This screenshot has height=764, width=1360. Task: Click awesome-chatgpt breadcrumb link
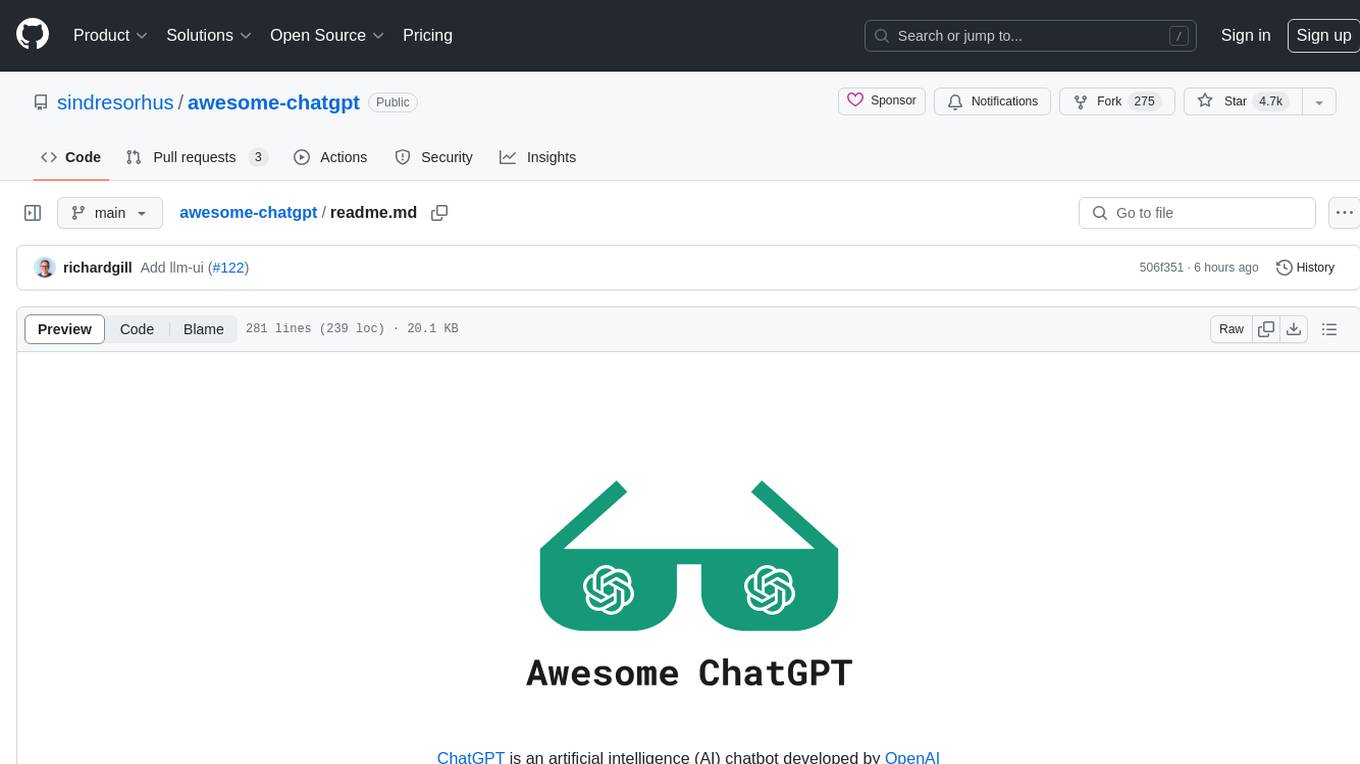[248, 212]
